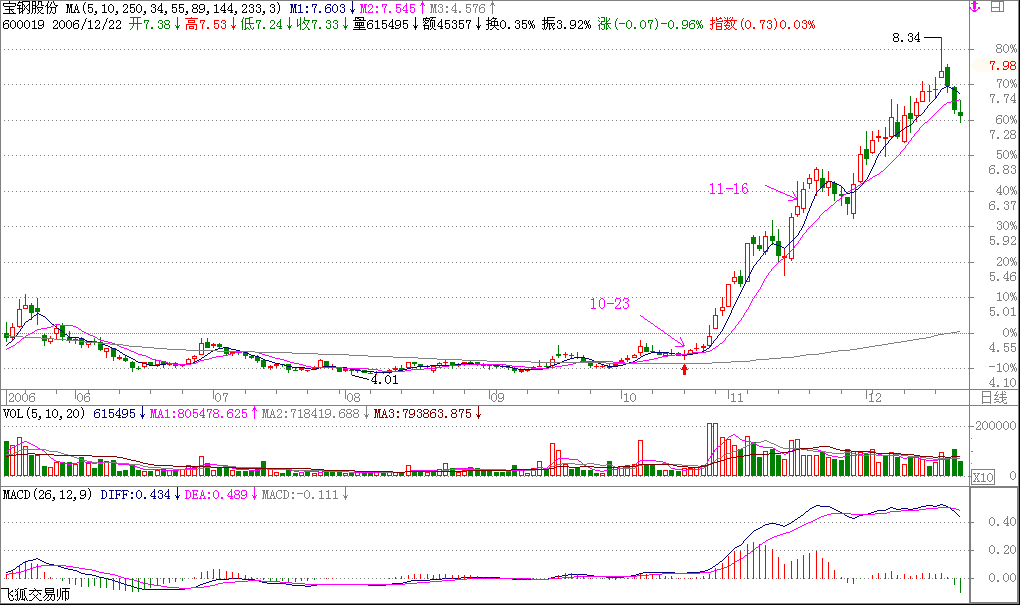The height and width of the screenshot is (605, 1020).
Task: Click the 飞狐交易师 label at bottom left
Action: click(36, 596)
